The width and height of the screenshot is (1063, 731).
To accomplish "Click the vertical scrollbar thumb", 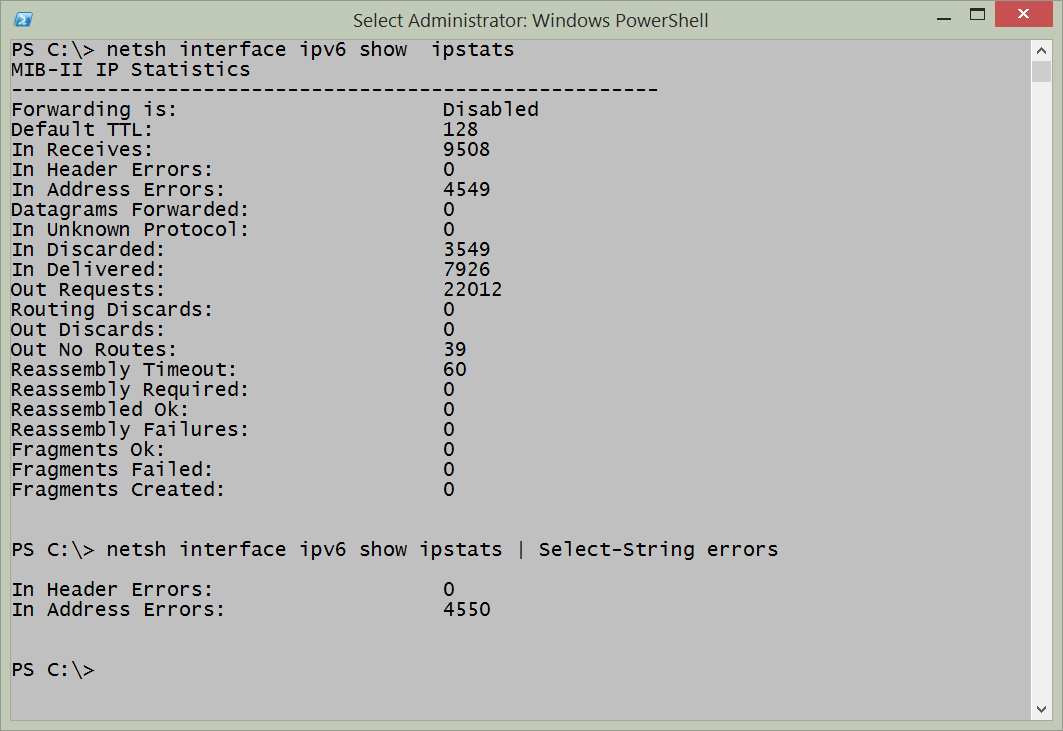I will 1040,72.
